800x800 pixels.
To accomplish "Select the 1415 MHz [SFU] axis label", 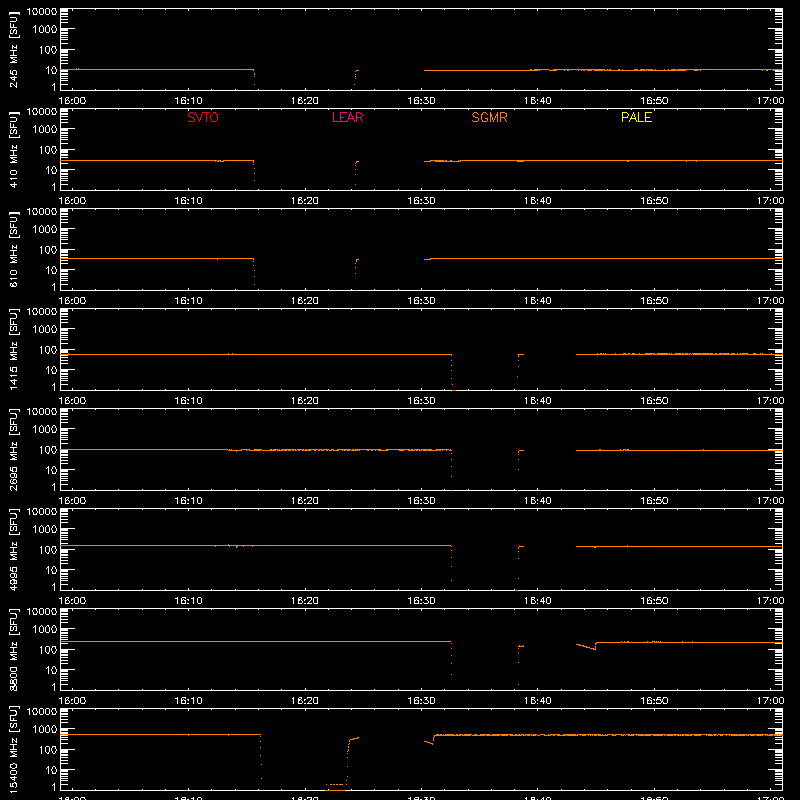I will pyautogui.click(x=14, y=349).
